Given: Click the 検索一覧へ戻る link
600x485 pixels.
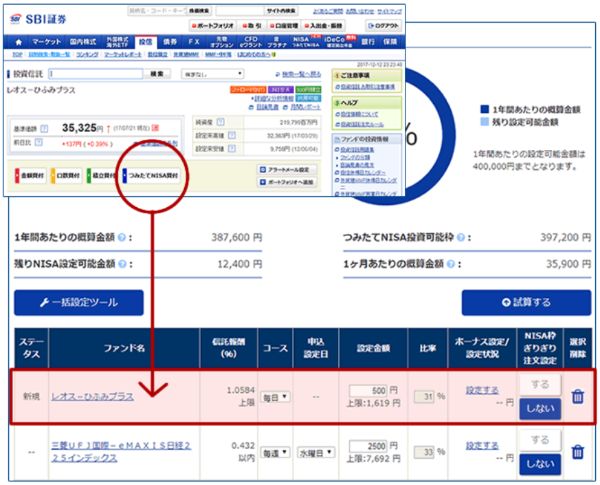Looking at the screenshot, I should (x=301, y=74).
